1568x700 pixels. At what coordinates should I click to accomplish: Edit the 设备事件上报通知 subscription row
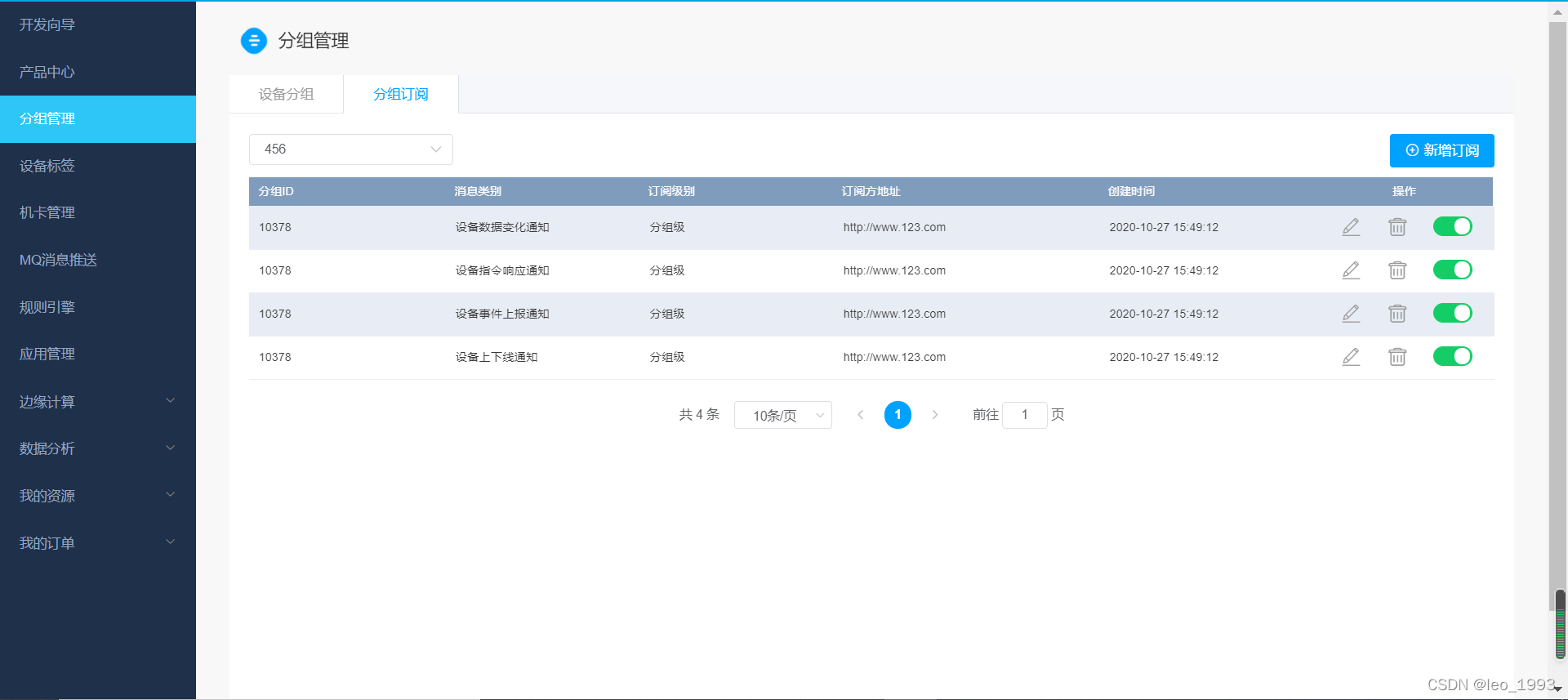(1351, 314)
